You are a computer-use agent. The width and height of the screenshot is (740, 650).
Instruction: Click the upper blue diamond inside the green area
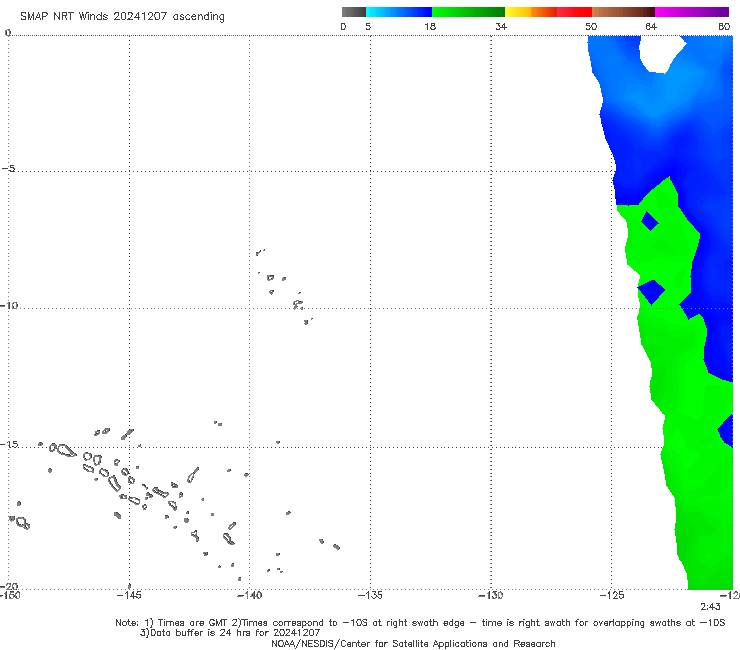[650, 220]
